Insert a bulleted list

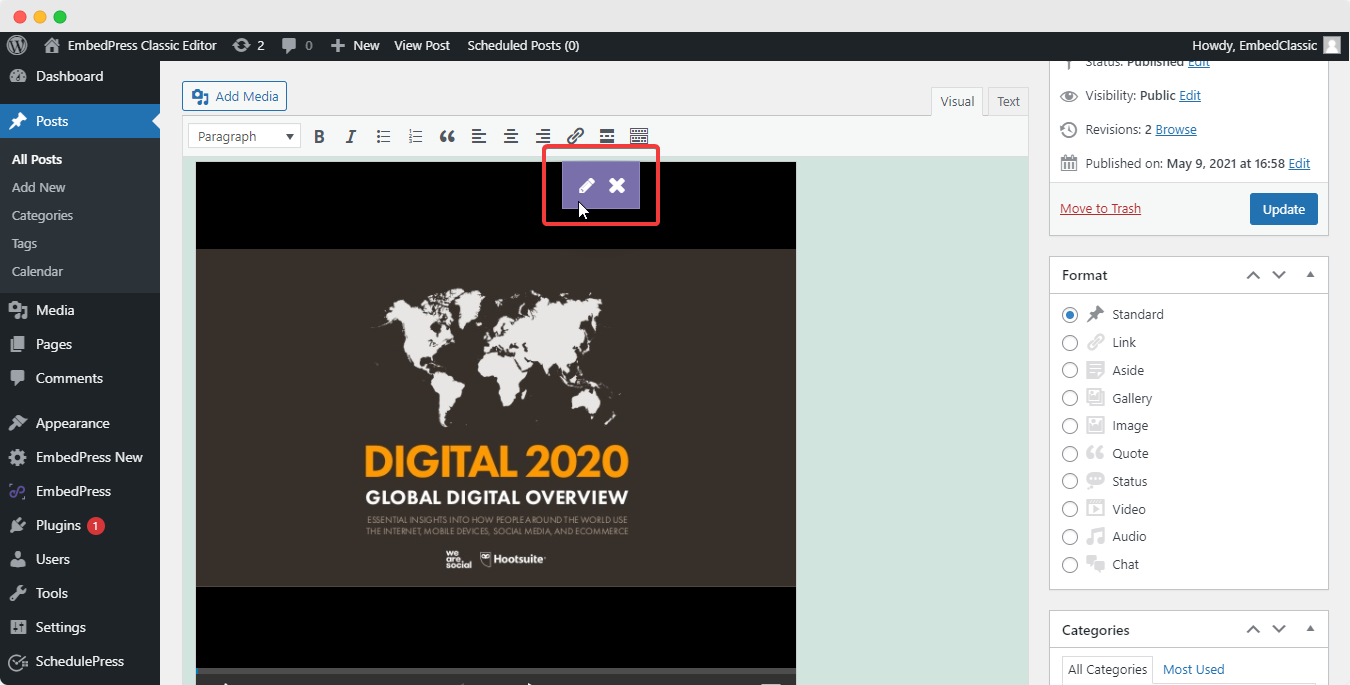383,136
